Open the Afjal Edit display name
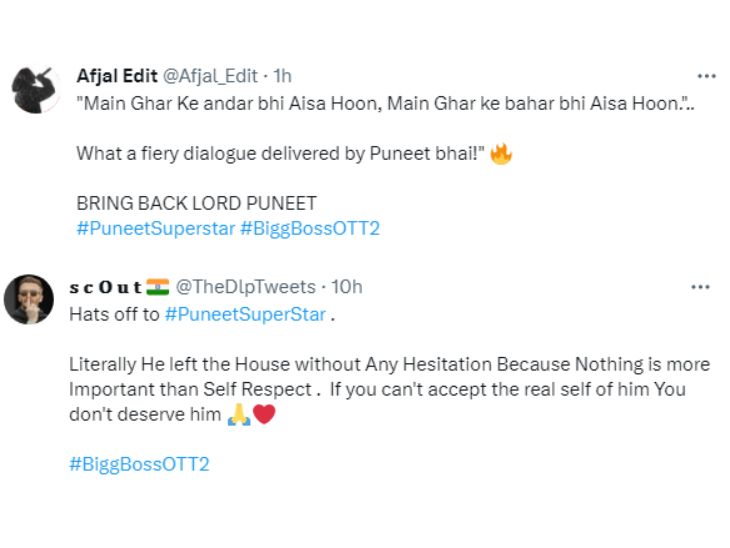This screenshot has width=730, height=548. 116,77
